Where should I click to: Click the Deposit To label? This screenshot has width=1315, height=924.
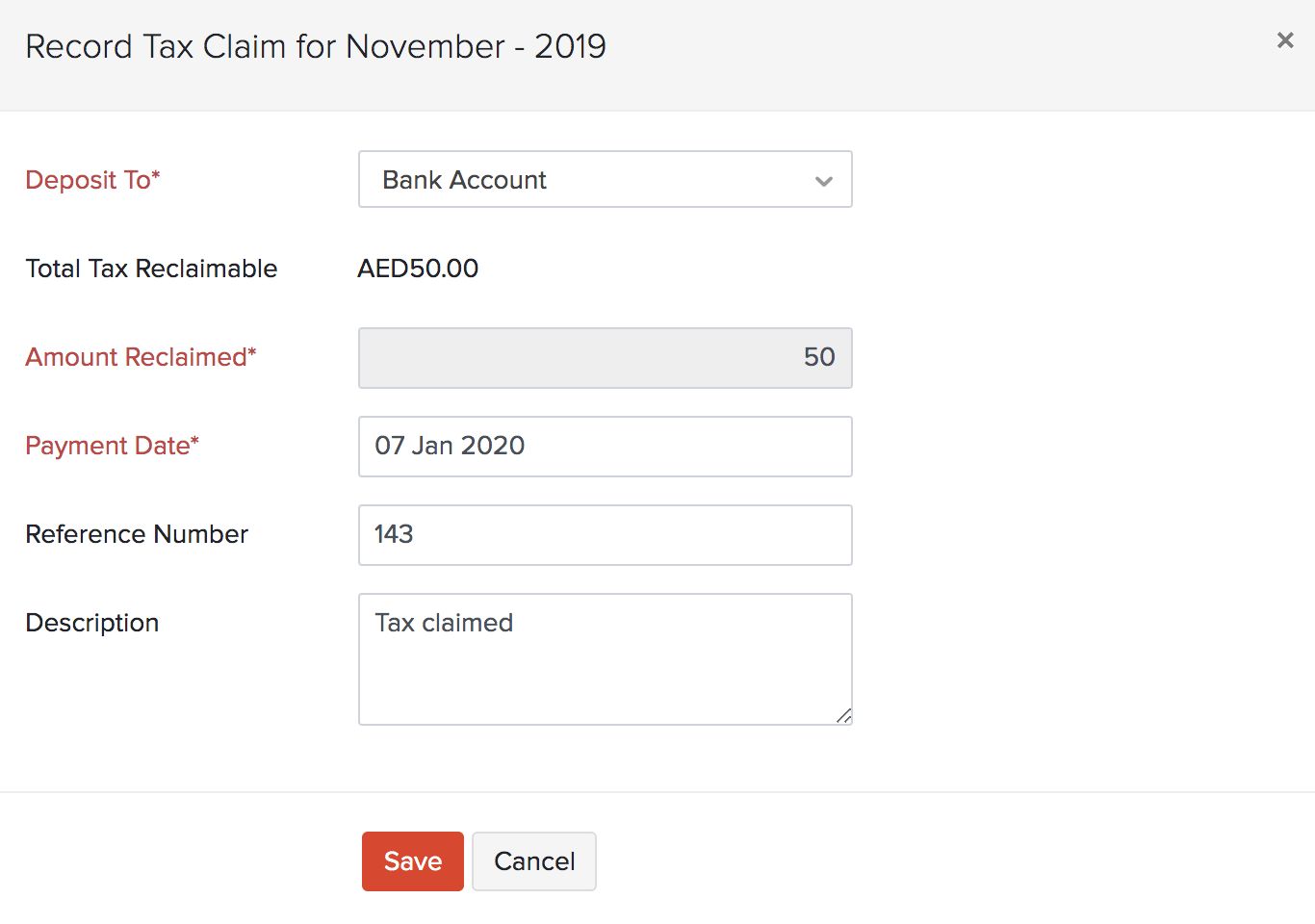pyautogui.click(x=92, y=179)
